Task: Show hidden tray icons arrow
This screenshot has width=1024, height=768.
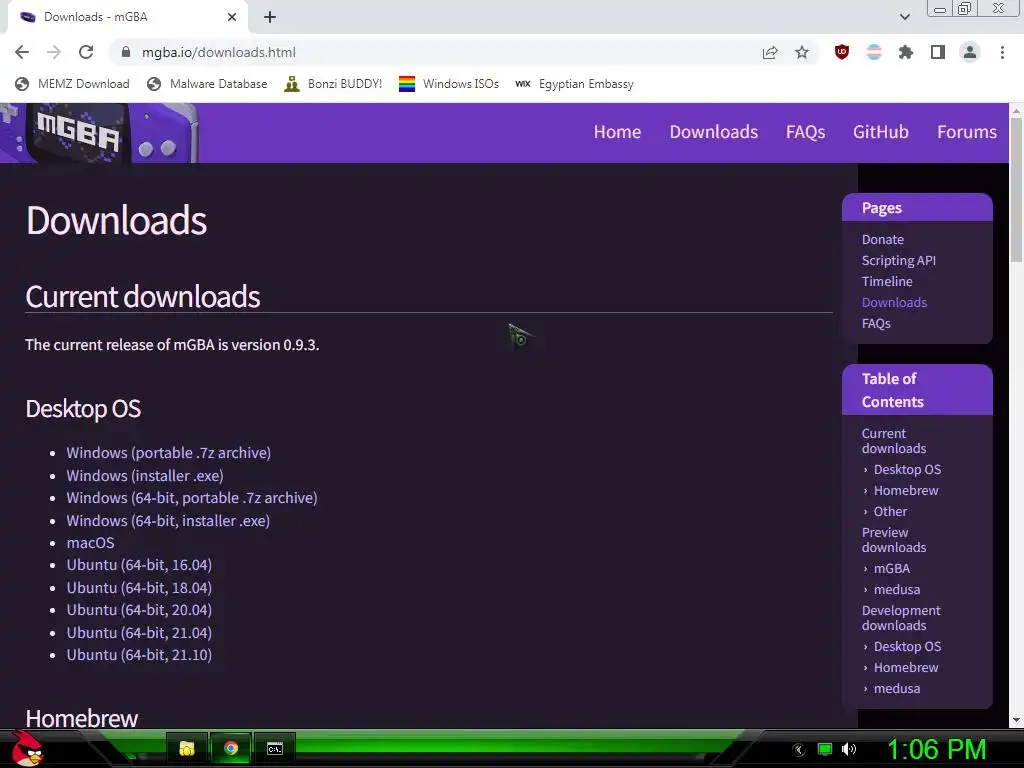Action: (799, 749)
